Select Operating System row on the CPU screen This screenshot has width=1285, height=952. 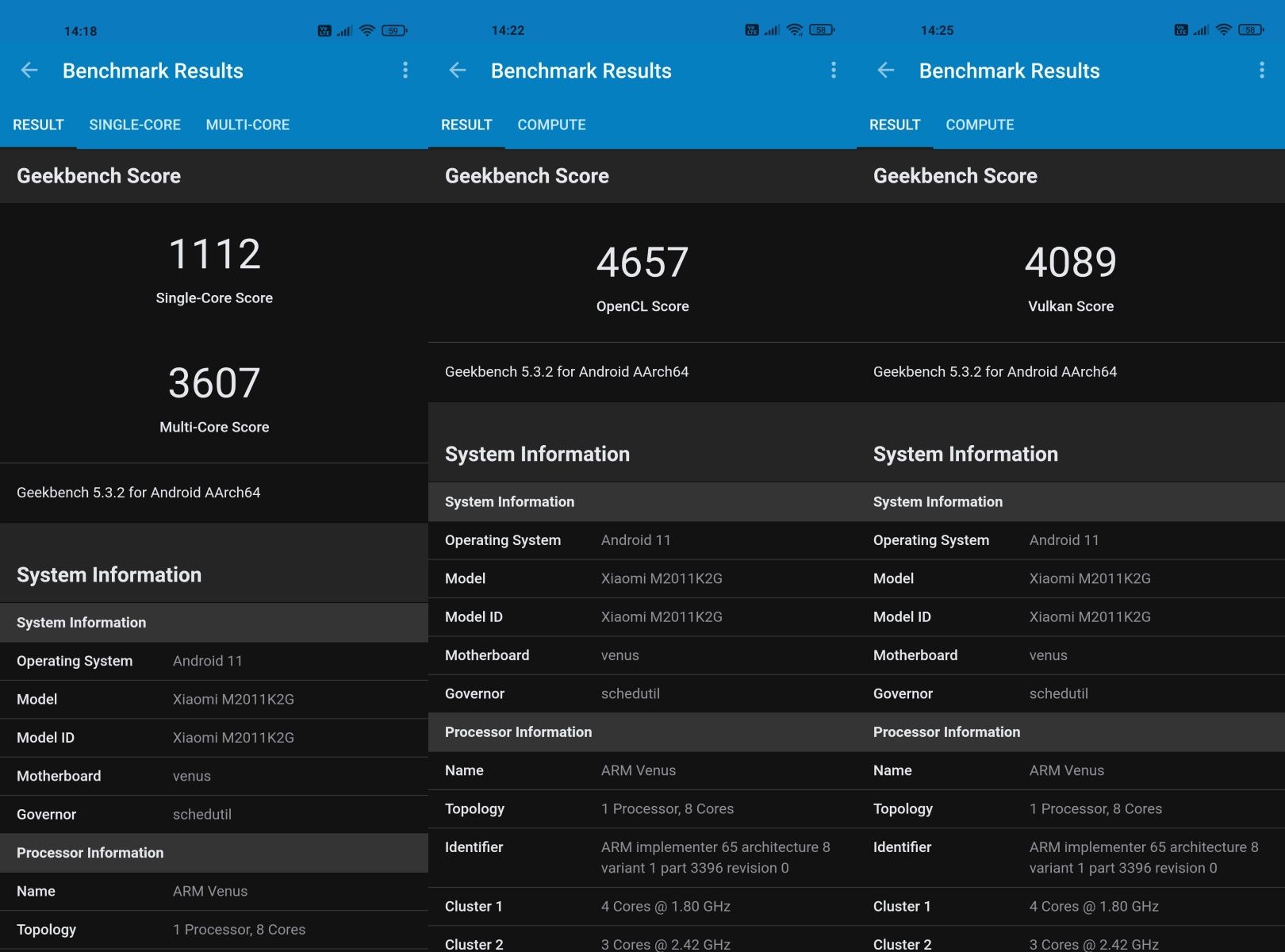click(x=214, y=661)
